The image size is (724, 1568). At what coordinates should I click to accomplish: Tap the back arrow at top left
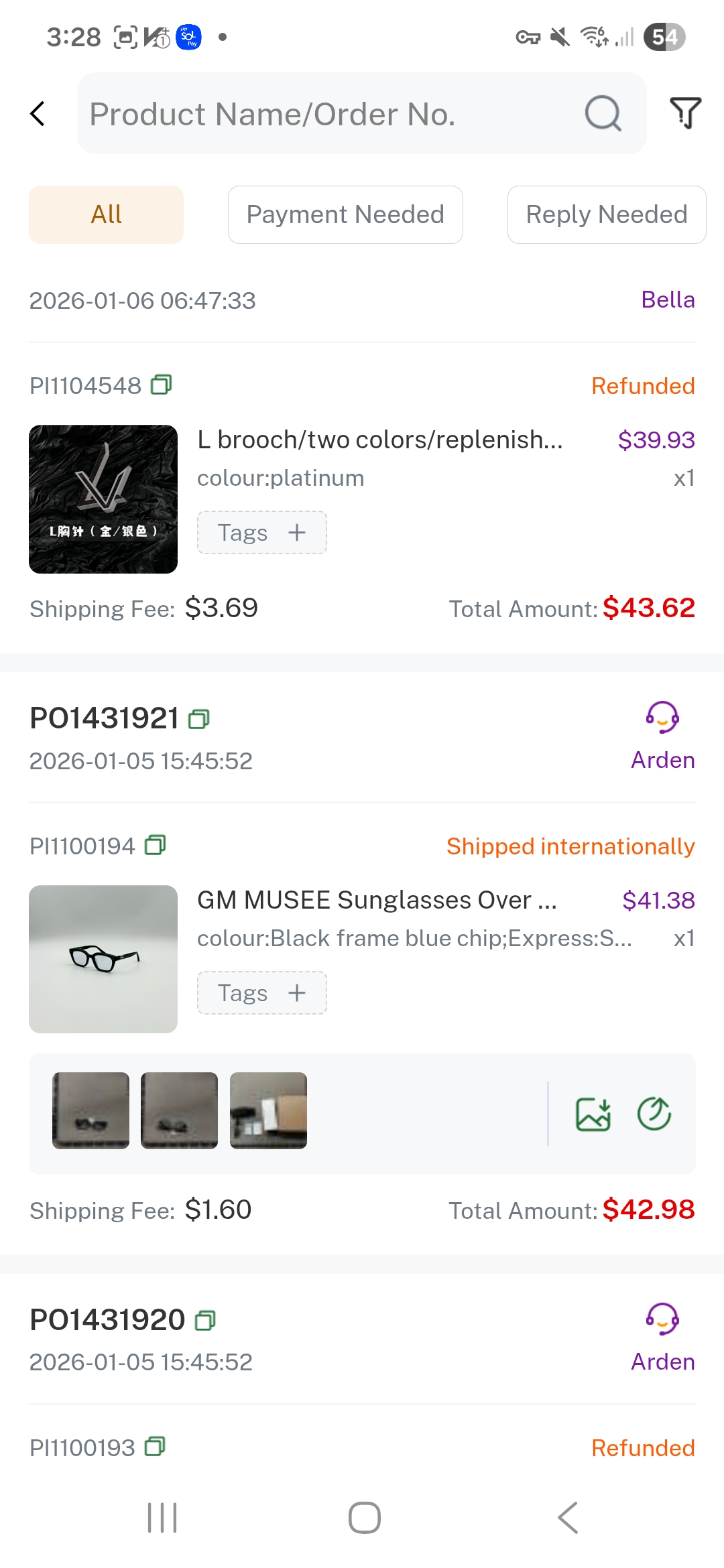pyautogui.click(x=38, y=114)
